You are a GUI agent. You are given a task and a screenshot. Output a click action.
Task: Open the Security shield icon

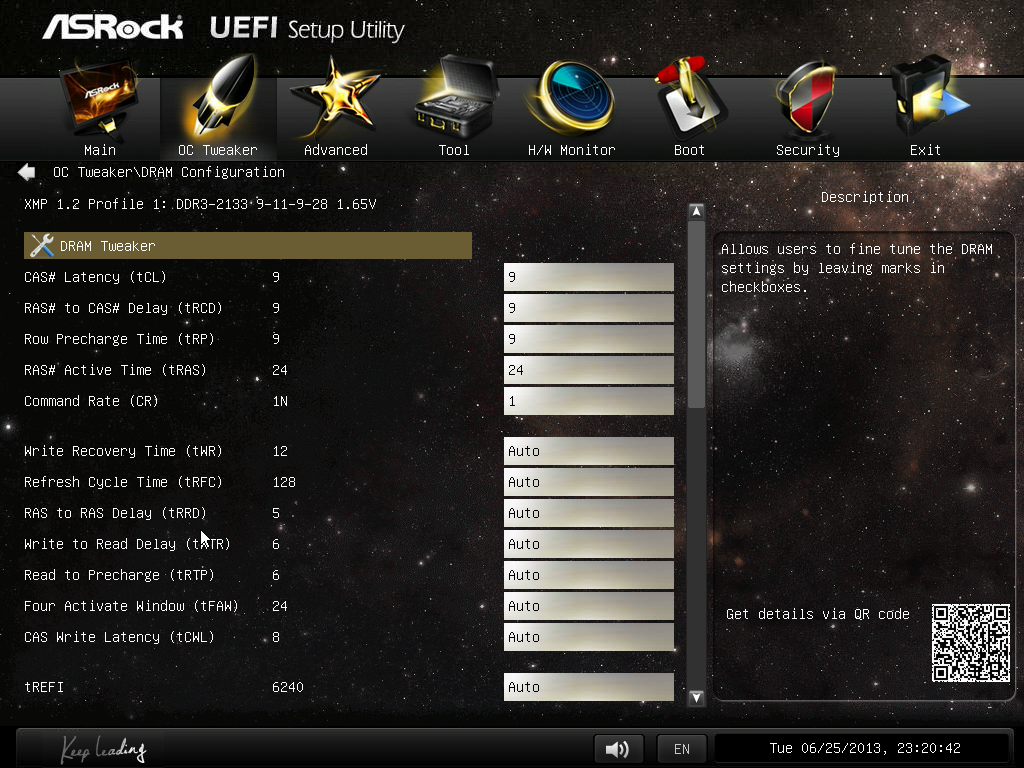pos(807,98)
